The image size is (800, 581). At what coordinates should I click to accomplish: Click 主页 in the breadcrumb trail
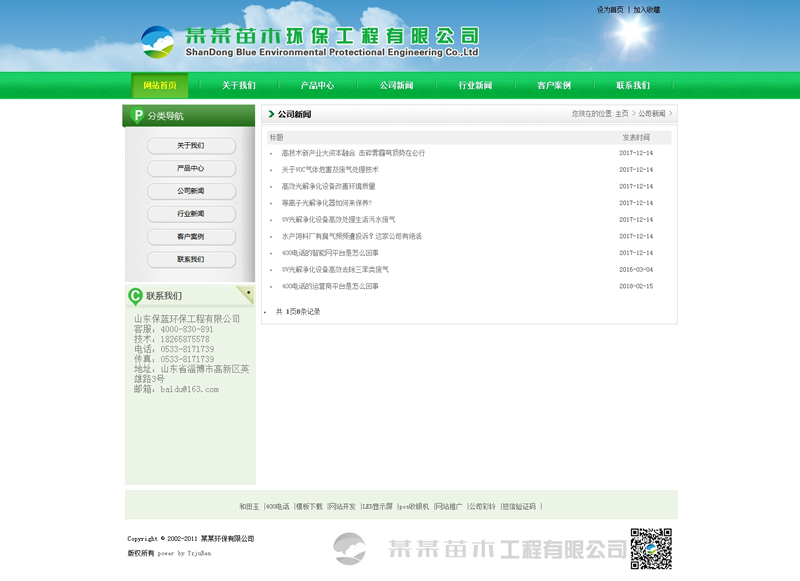(x=622, y=114)
